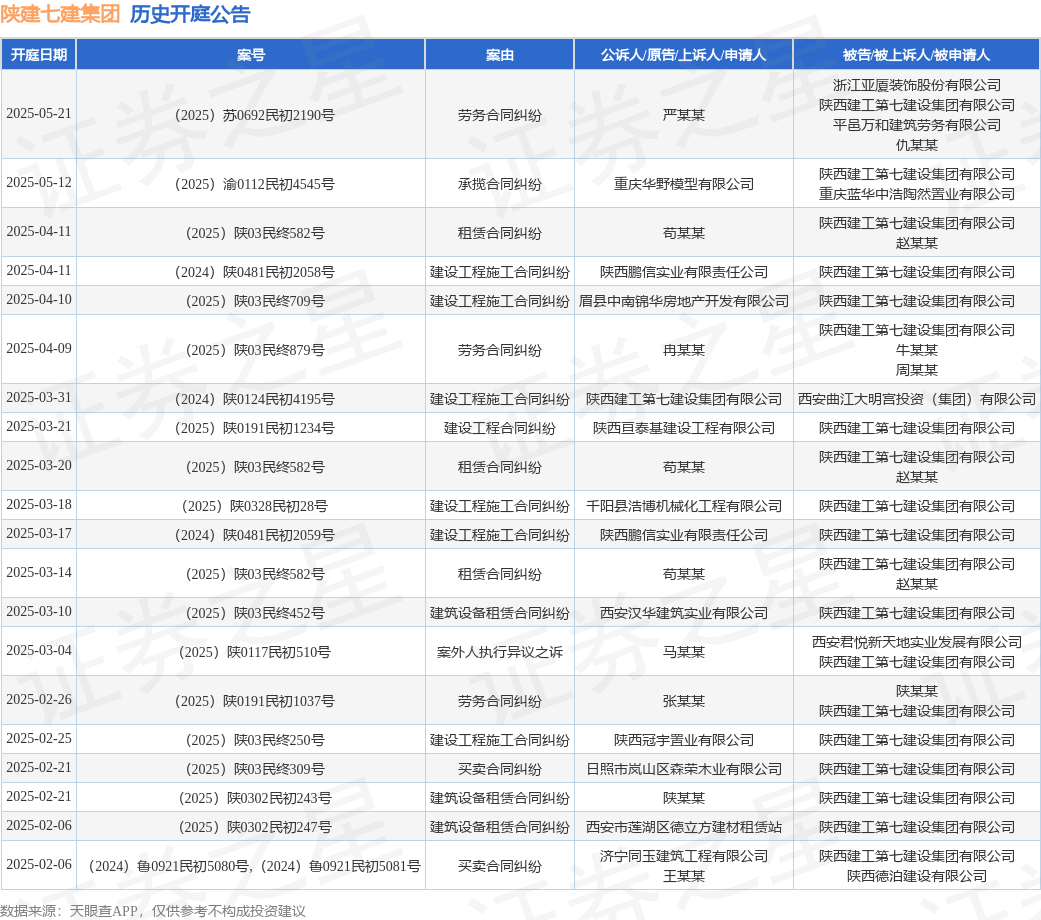
Task: Click plaintiff cell 冉某某
Action: (683, 350)
